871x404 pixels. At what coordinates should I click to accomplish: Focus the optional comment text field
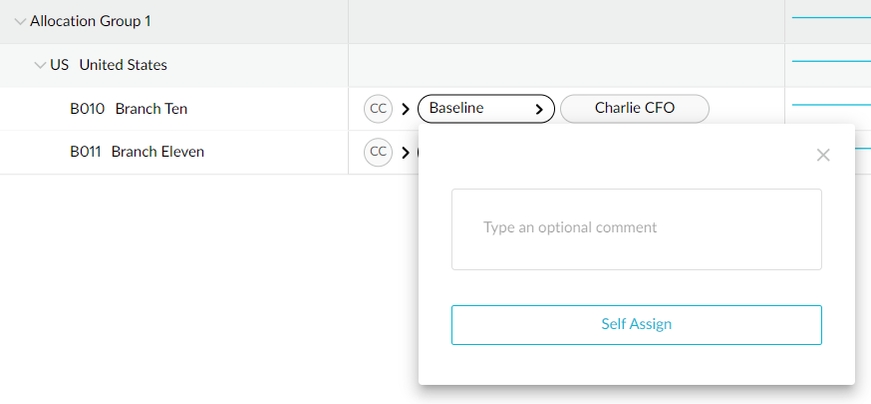pyautogui.click(x=636, y=229)
